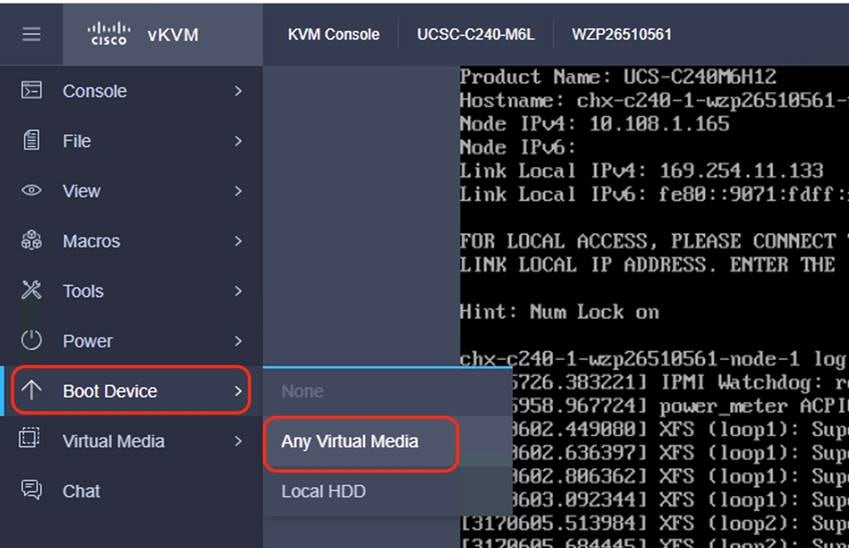Open the Macros menu item
The height and width of the screenshot is (548, 849).
point(131,241)
